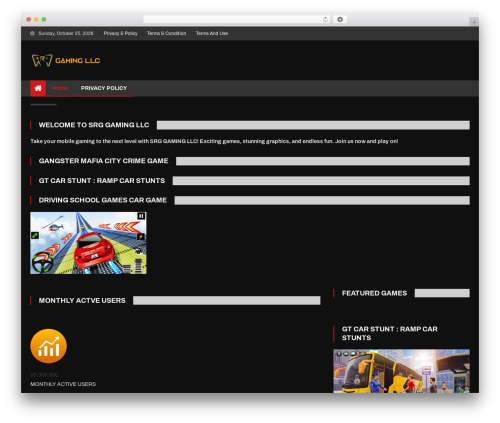Click the Sunday October date text
Viewport: 500px width, 423px height.
[66, 33]
